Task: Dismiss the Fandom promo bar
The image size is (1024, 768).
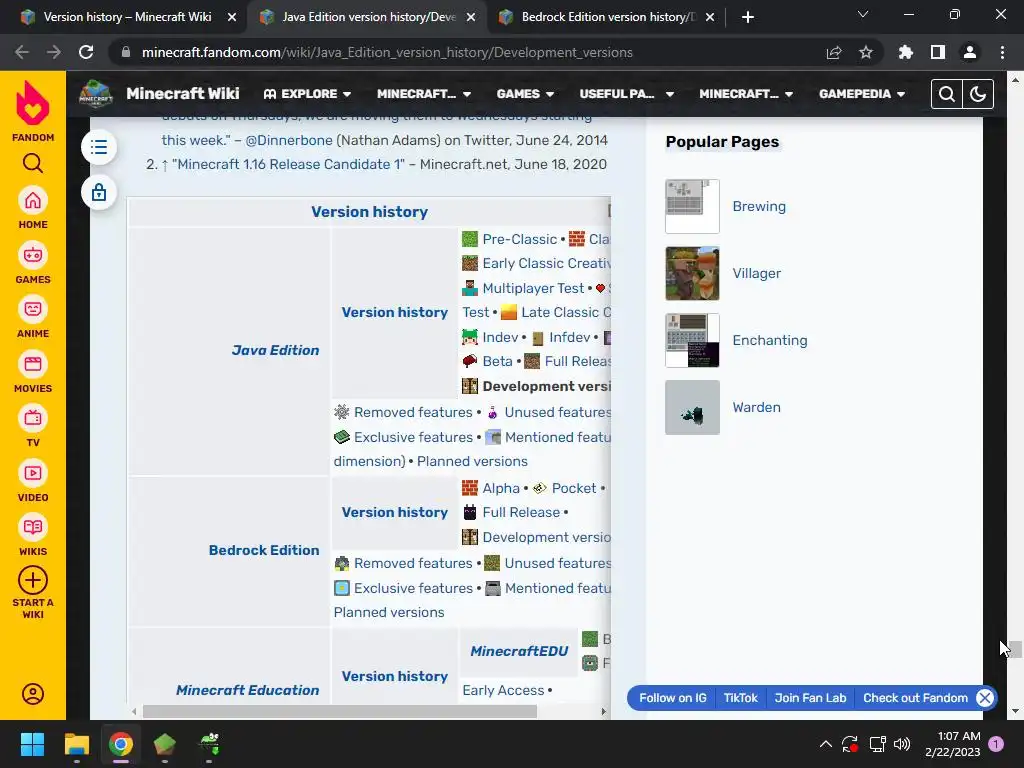Action: pos(985,698)
